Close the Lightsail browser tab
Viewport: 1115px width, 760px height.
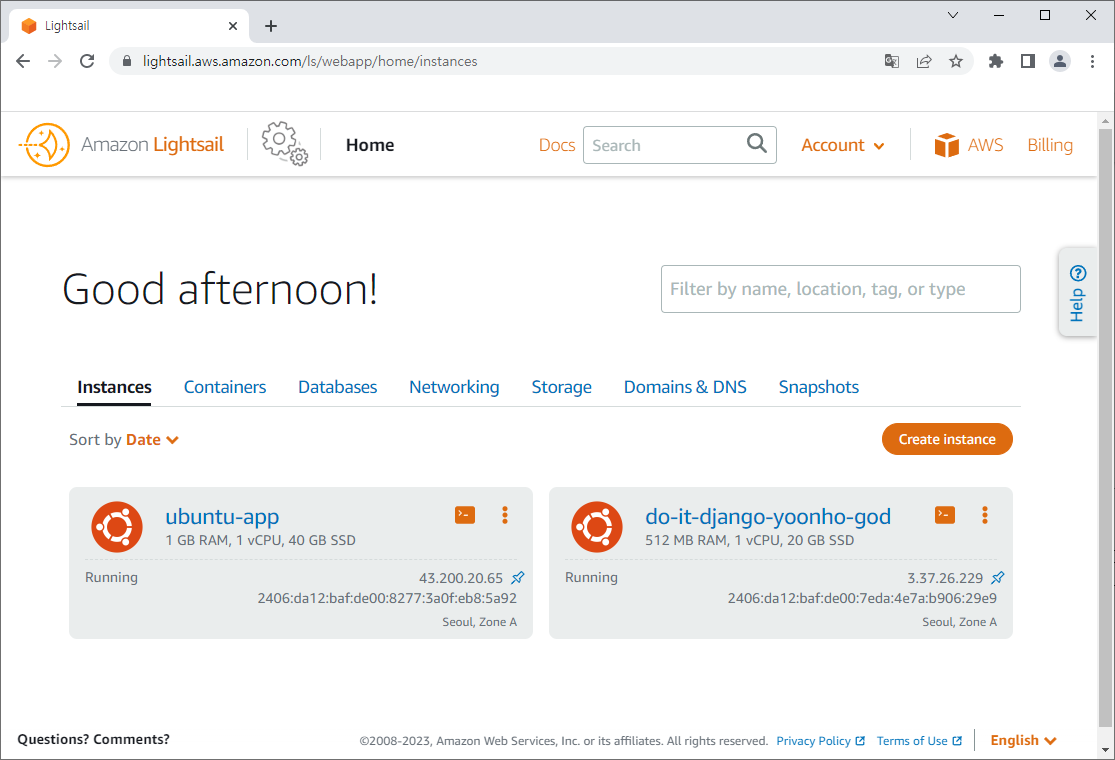[x=233, y=26]
